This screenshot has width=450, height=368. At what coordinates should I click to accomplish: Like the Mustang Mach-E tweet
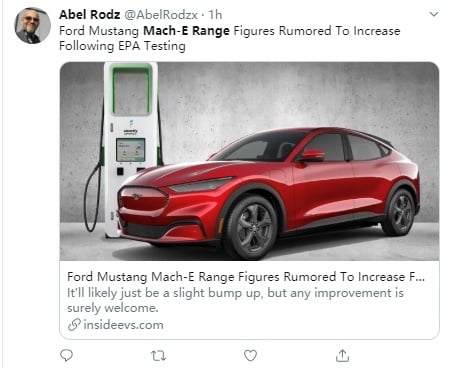coord(250,355)
